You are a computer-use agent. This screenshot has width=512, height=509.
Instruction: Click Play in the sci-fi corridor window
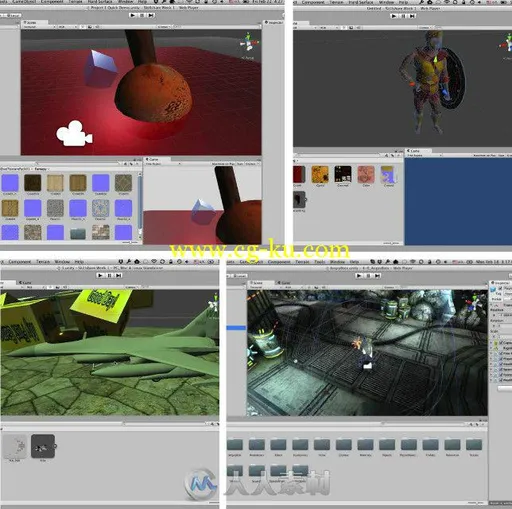tap(359, 276)
